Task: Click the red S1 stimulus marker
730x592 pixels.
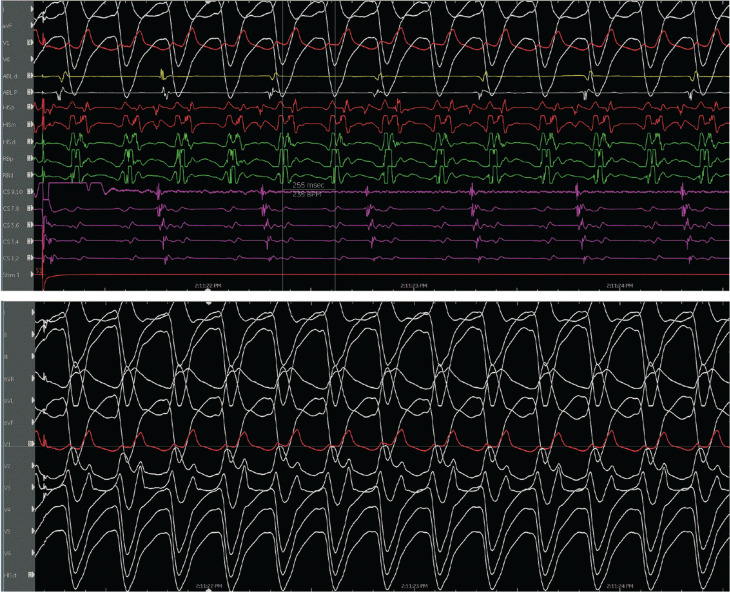Action: pyautogui.click(x=39, y=270)
